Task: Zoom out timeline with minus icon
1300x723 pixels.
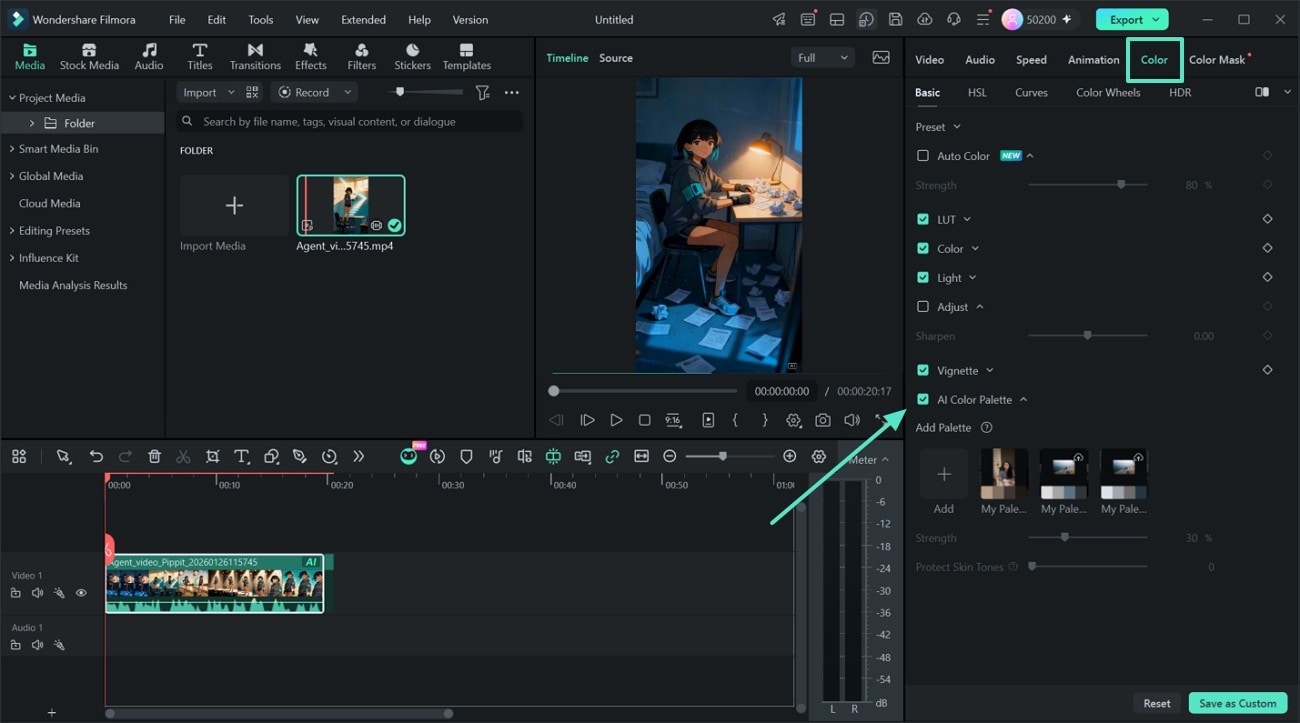Action: [x=670, y=456]
